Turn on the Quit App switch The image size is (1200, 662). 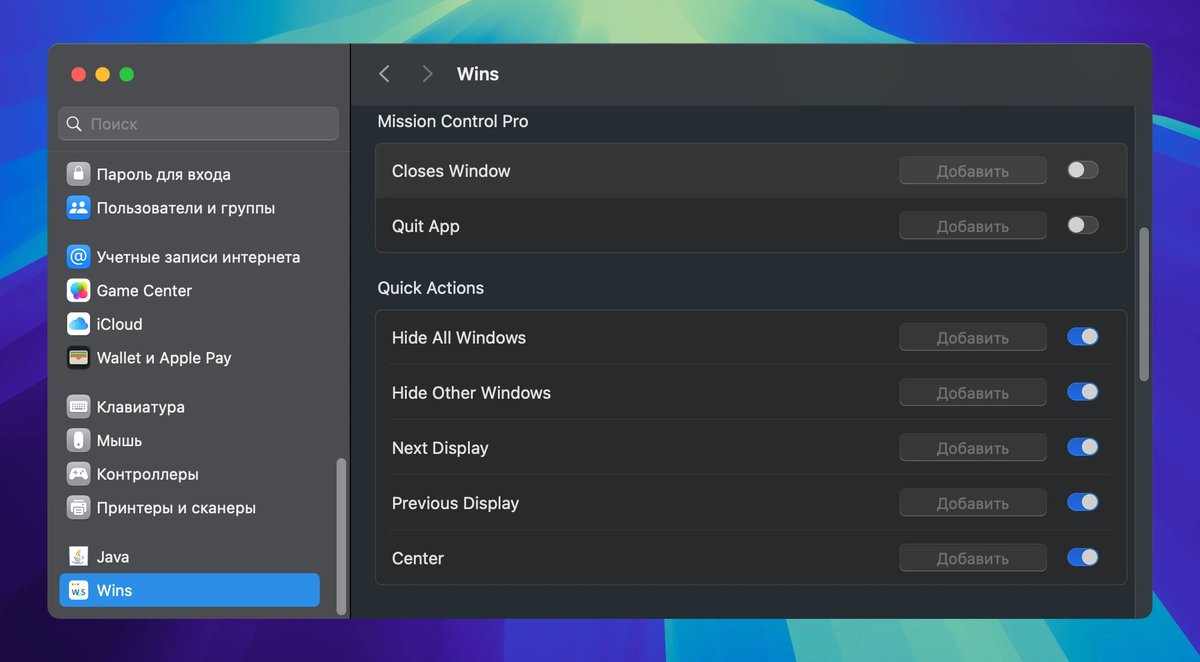[1082, 226]
